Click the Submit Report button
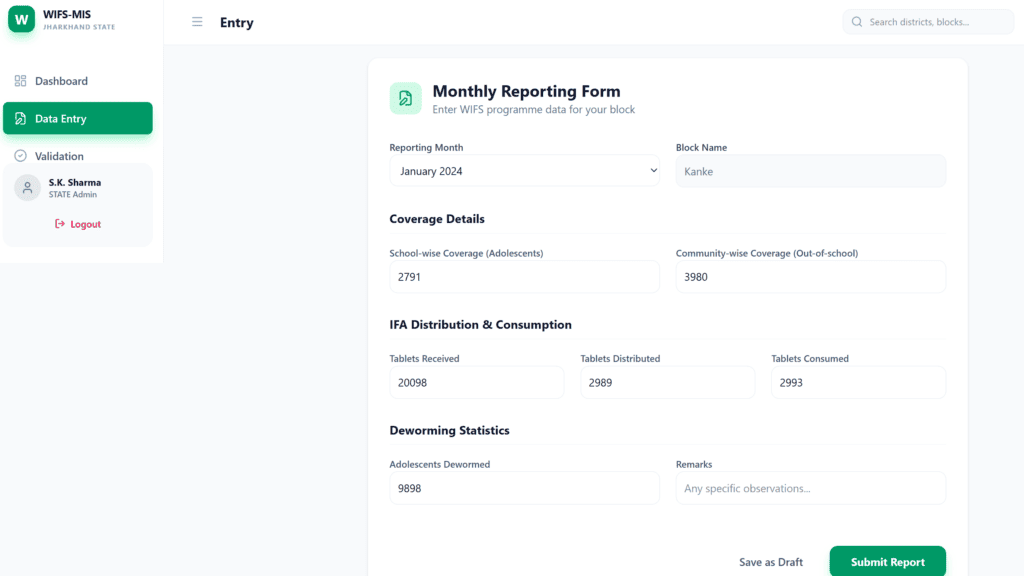 click(887, 561)
